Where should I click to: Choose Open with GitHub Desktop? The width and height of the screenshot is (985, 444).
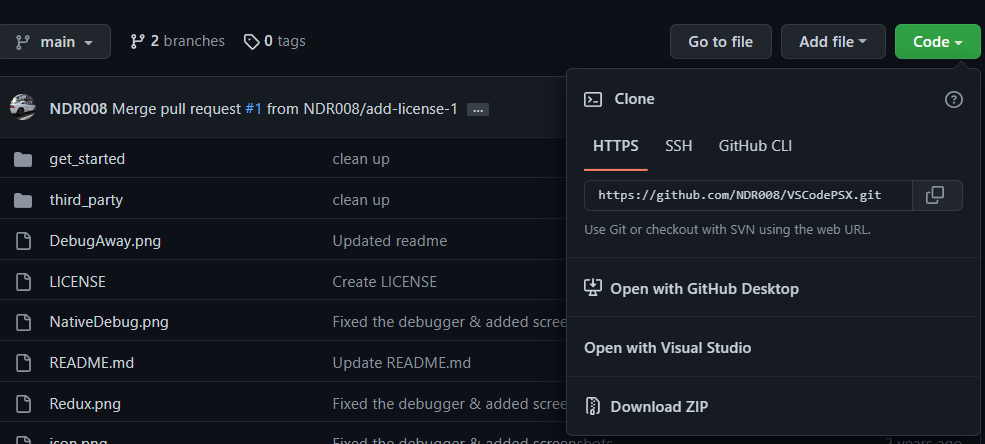pos(692,289)
